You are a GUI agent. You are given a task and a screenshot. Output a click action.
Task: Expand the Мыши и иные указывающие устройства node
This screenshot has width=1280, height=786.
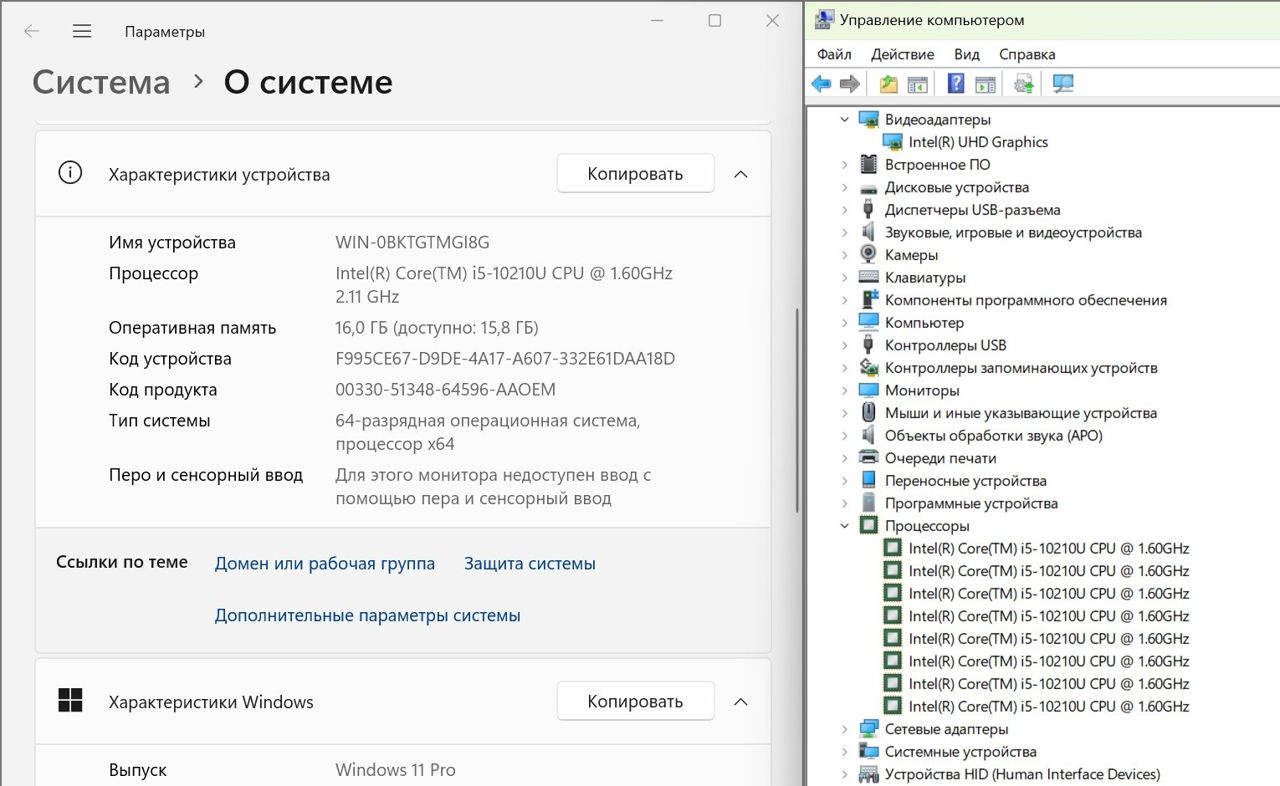tap(845, 413)
